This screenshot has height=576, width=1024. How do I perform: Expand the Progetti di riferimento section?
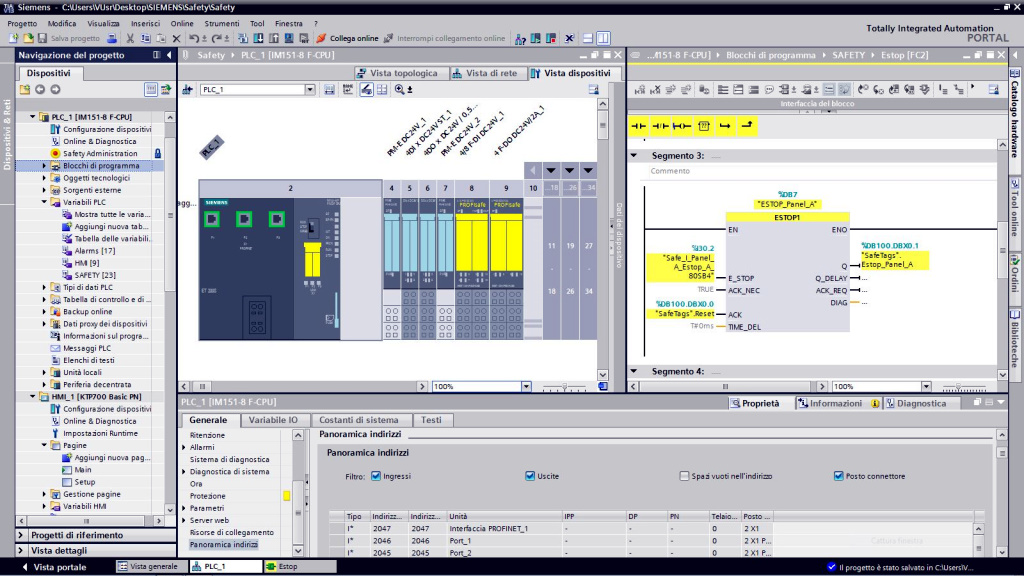[21, 535]
